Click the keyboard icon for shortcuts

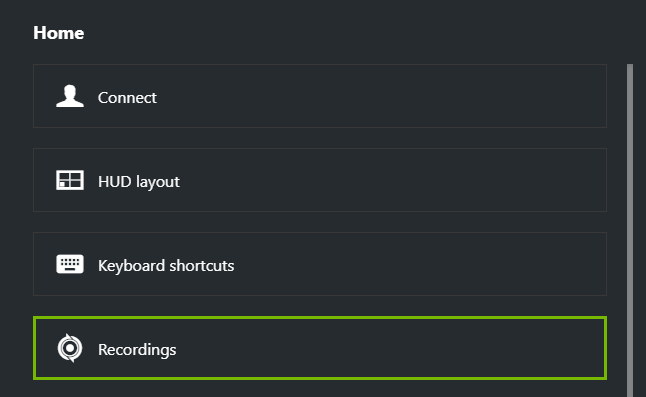70,264
